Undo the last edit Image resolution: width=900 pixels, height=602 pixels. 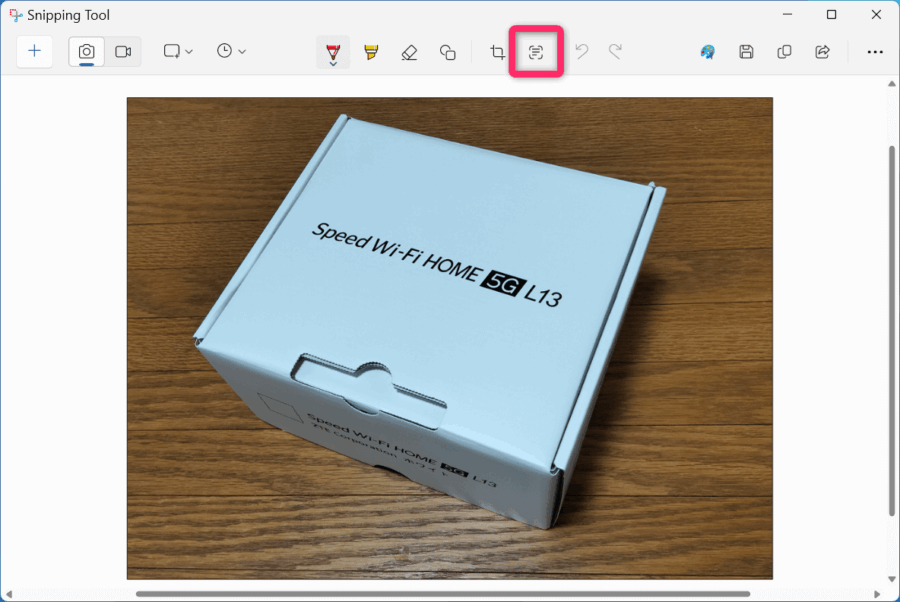[x=580, y=51]
